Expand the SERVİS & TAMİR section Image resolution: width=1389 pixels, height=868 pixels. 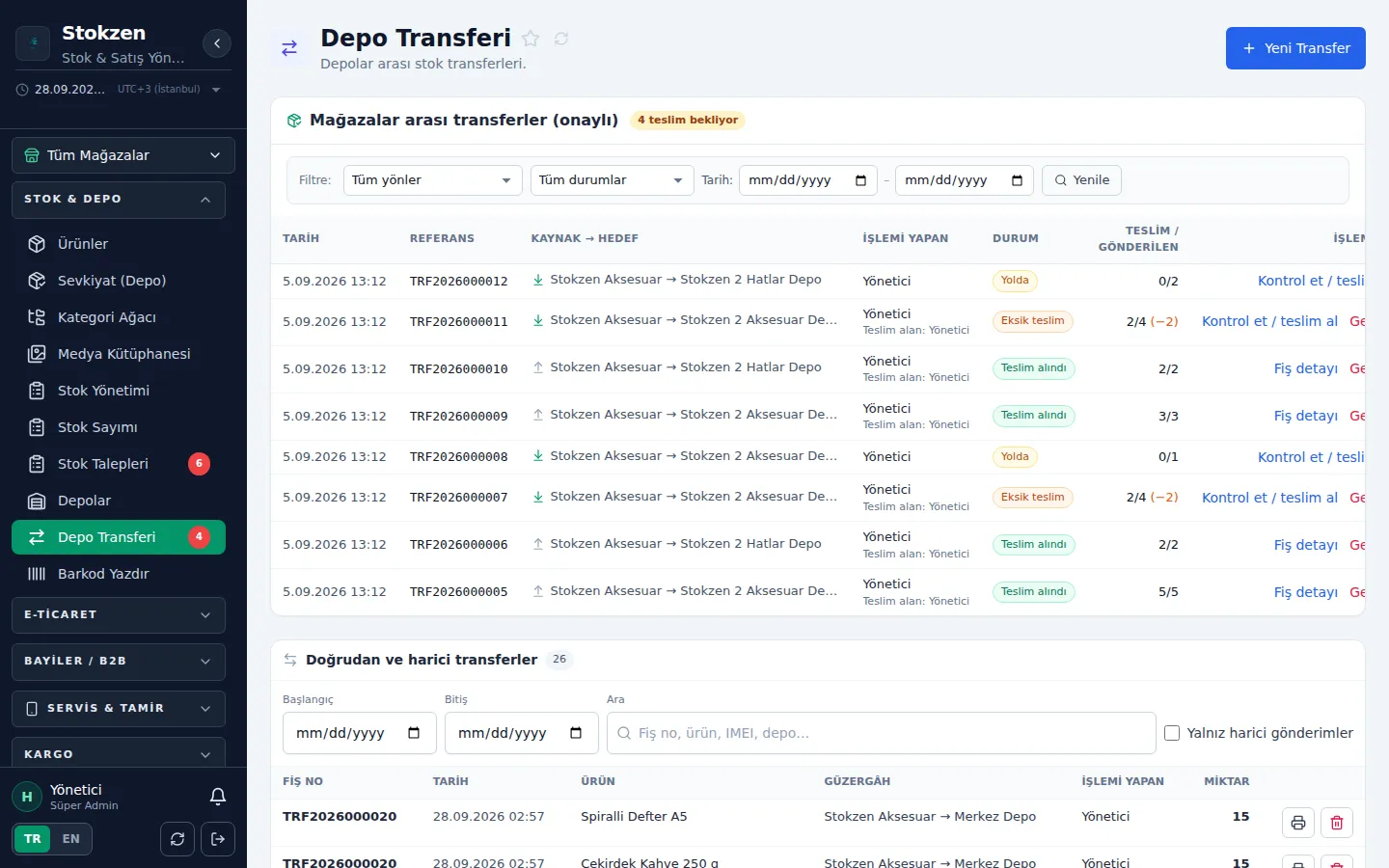119,709
